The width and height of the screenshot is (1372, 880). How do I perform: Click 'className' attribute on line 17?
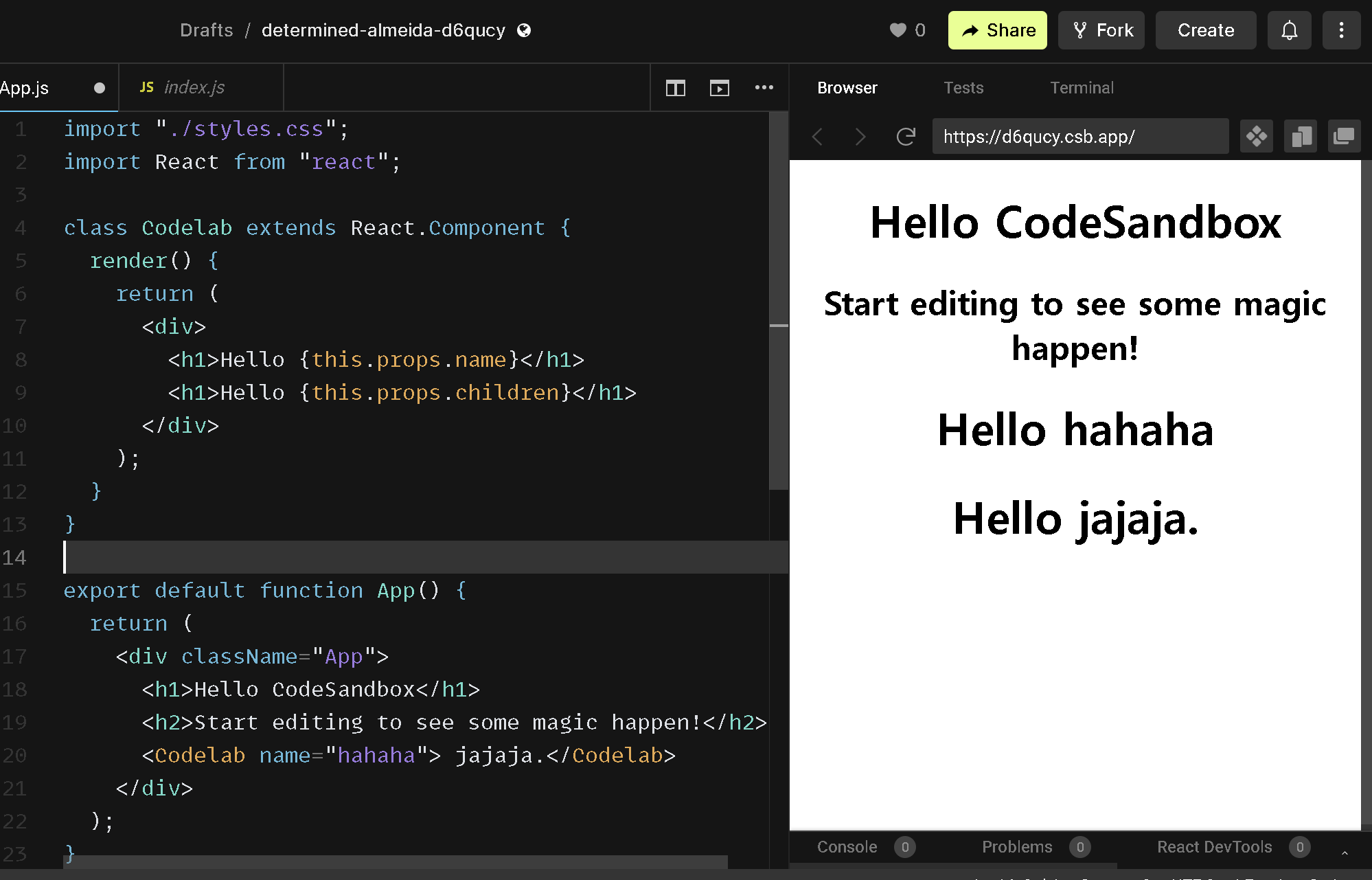coord(239,656)
